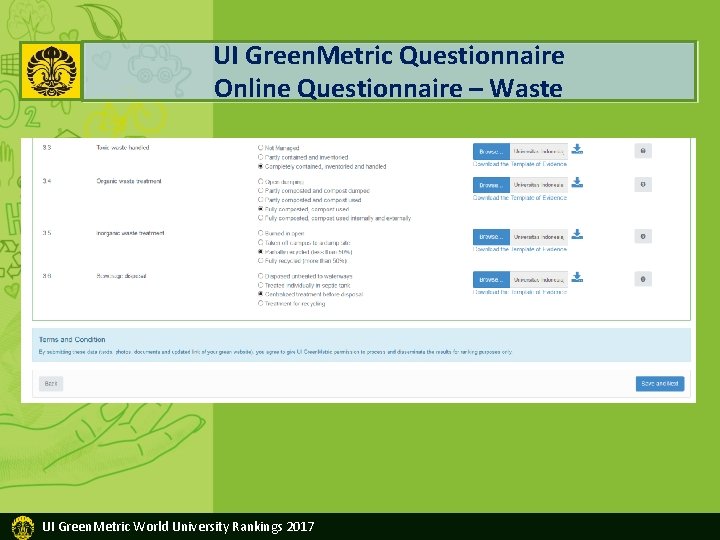Click the Back button
Screen dimensions: 720x540
coord(51,383)
